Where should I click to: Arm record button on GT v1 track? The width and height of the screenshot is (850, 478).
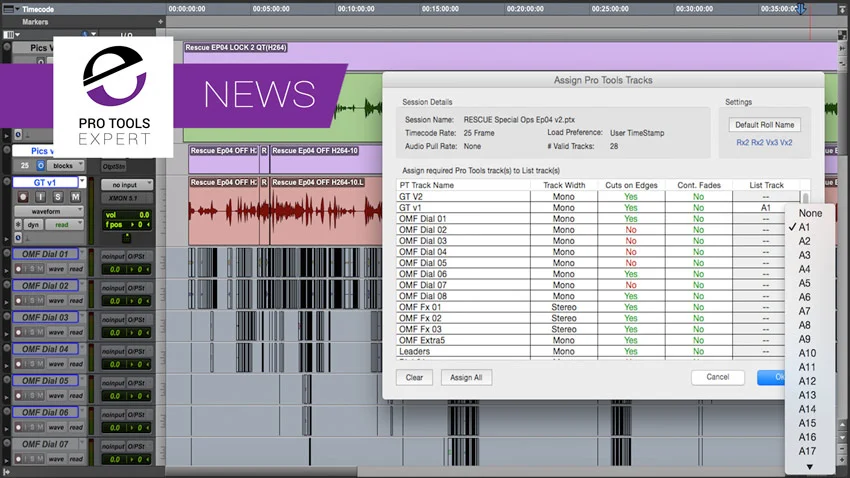tap(23, 197)
